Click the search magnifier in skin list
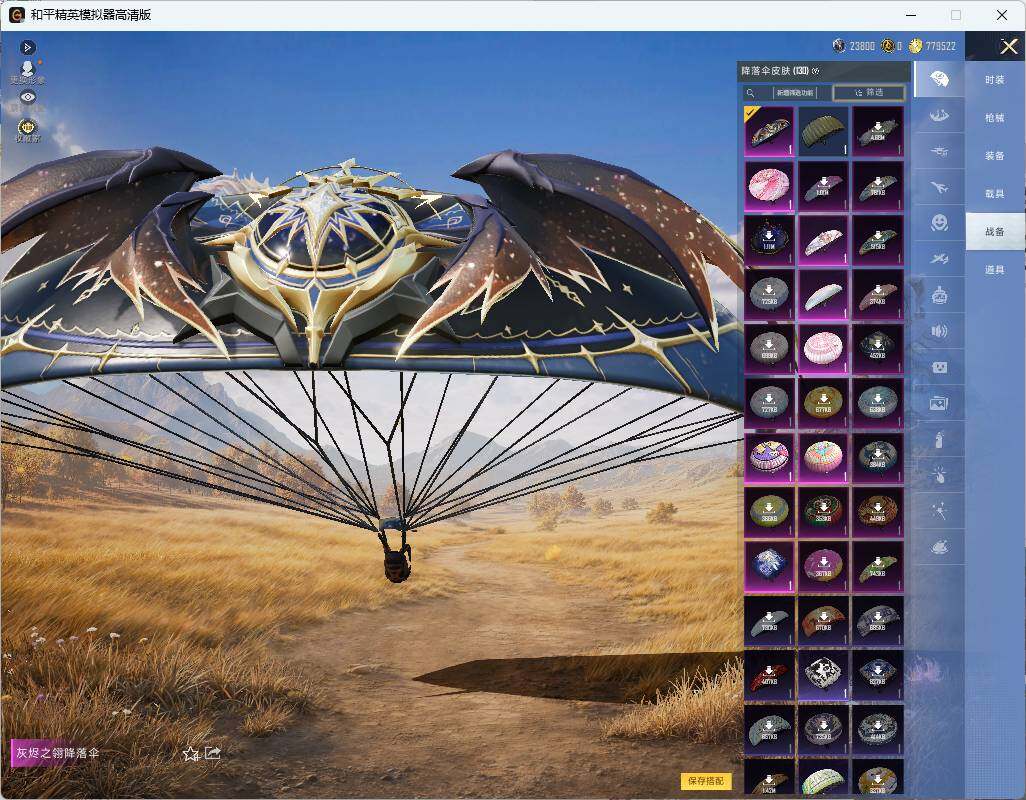The width and height of the screenshot is (1026, 800). [751, 93]
